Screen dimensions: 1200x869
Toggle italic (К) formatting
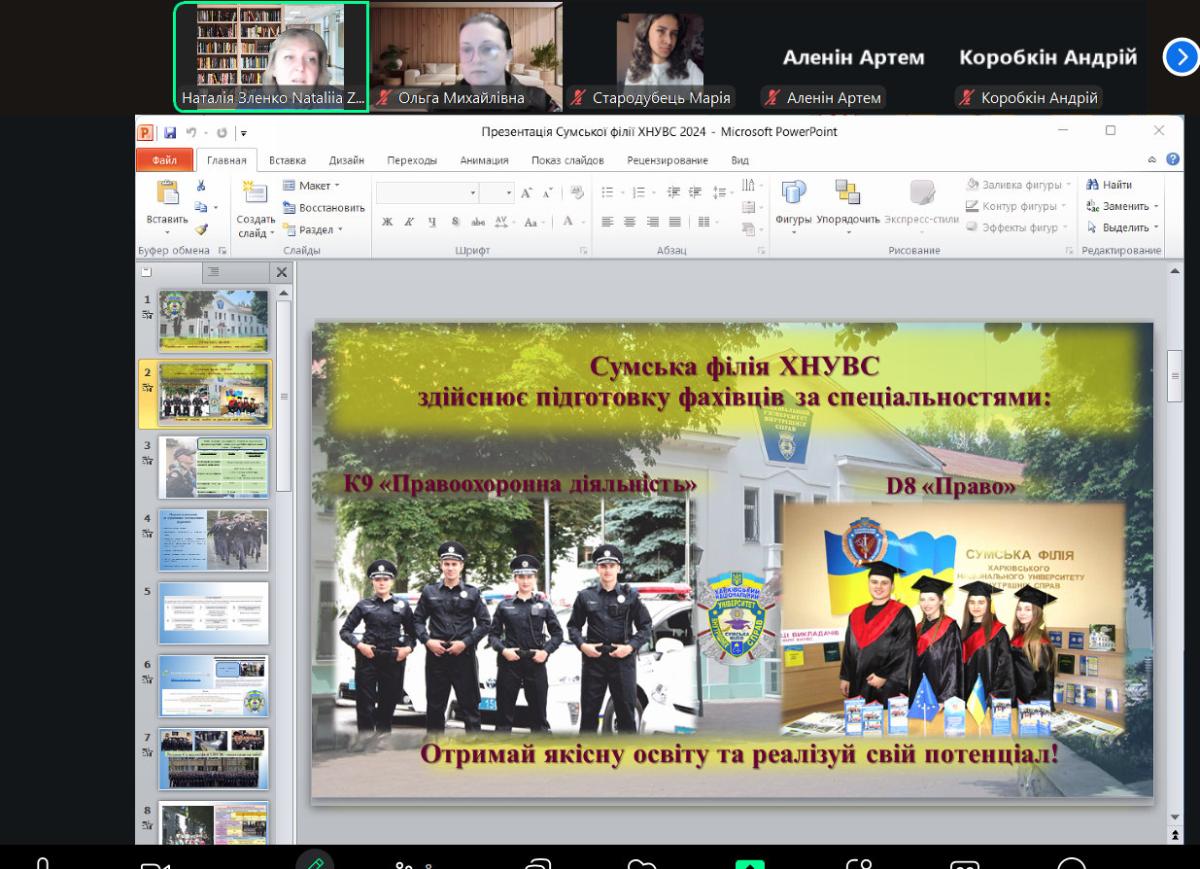[409, 222]
